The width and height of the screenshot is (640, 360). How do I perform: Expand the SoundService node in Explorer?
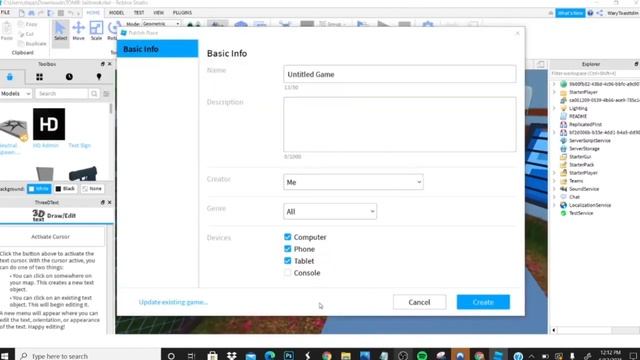554,189
